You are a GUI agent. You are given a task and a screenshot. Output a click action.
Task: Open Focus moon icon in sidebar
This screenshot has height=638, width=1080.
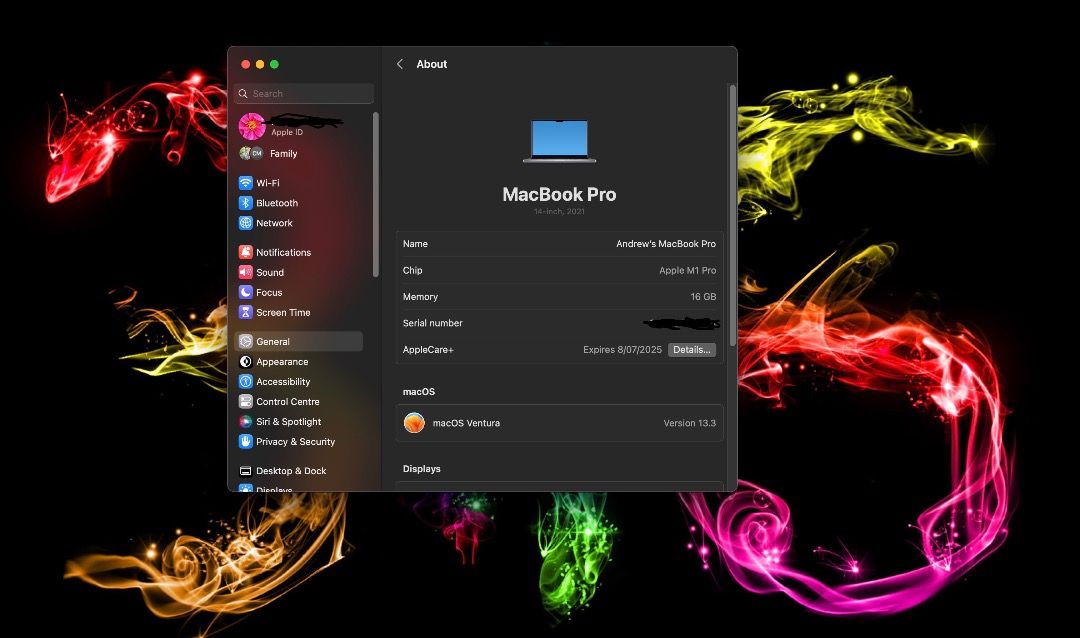(246, 292)
